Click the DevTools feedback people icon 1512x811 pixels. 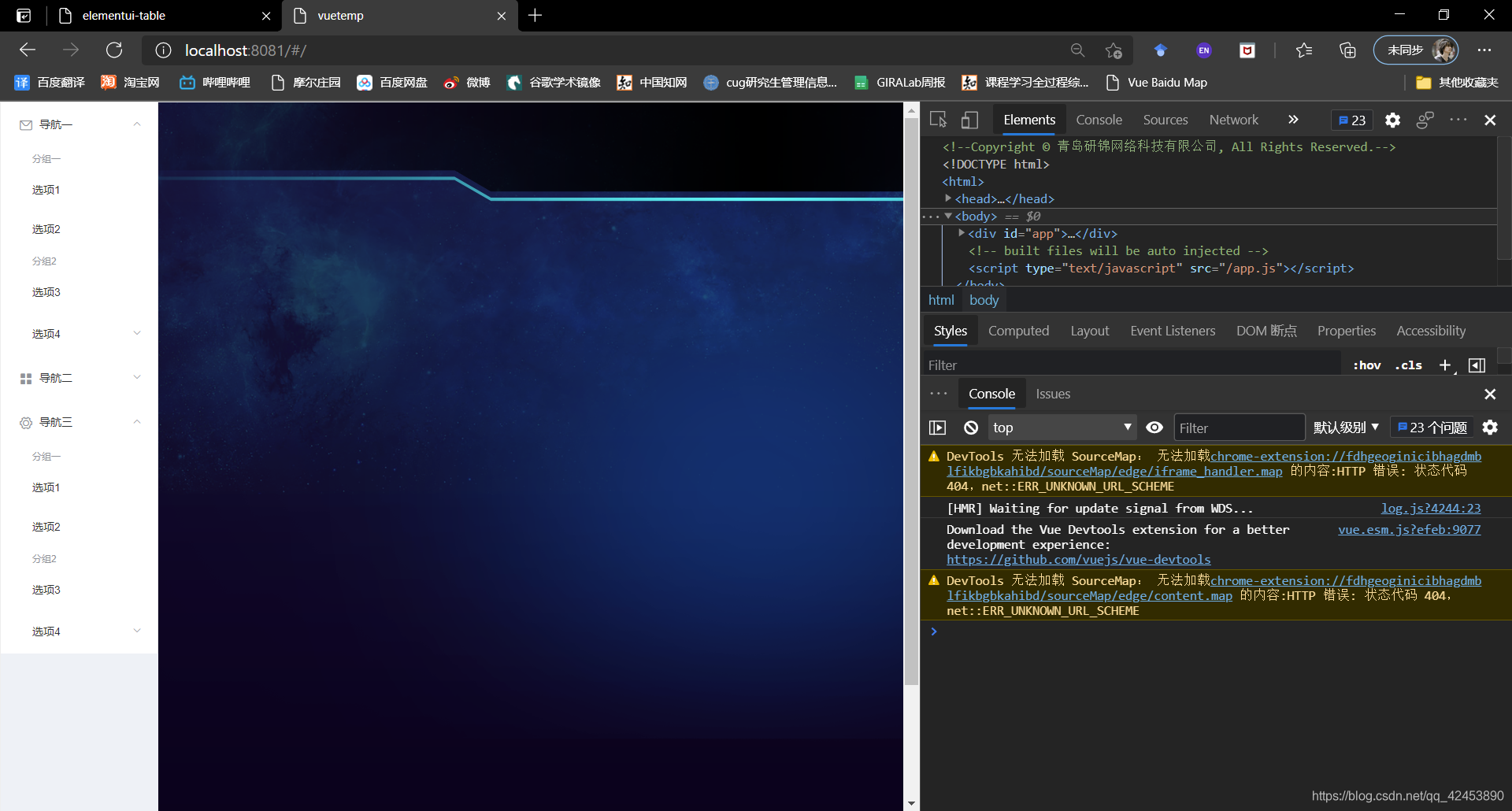click(1425, 120)
